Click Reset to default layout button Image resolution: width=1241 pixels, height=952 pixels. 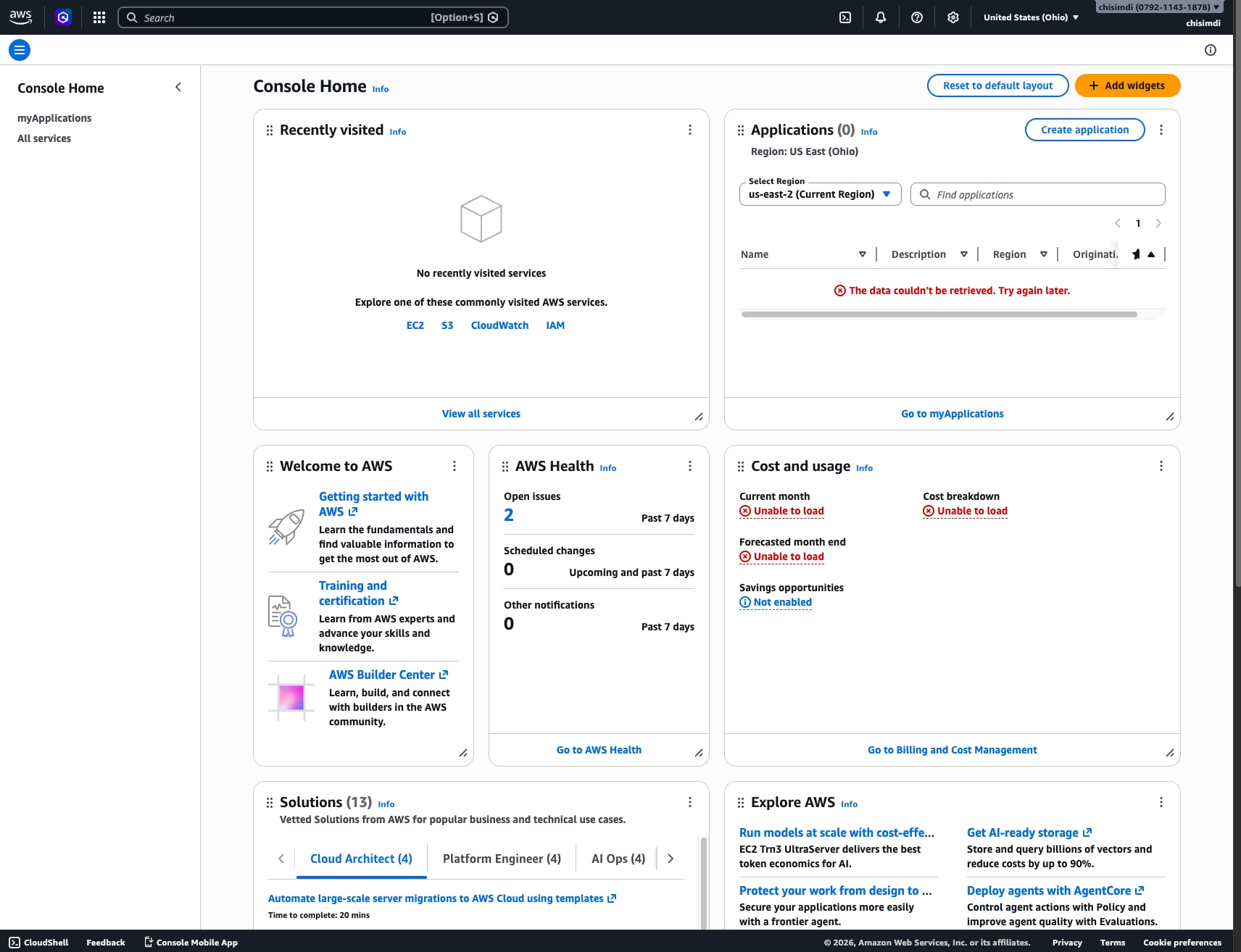pos(997,85)
